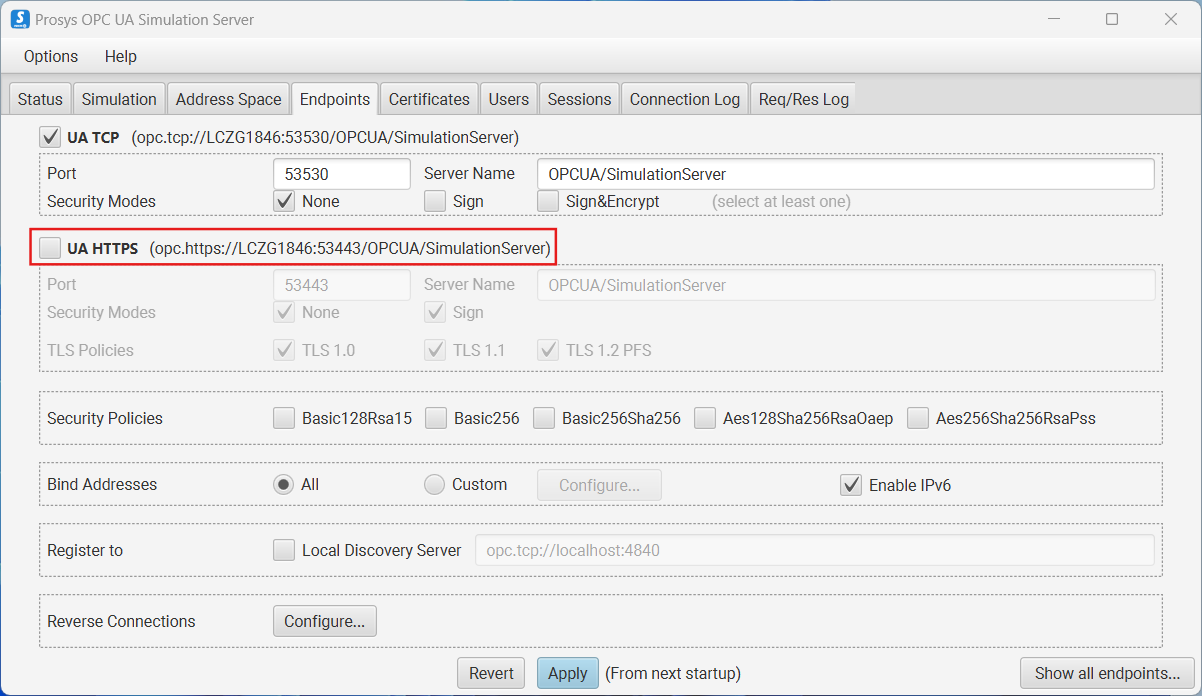Image resolution: width=1202 pixels, height=696 pixels.
Task: Select the Endpoints tab
Action: coord(335,99)
